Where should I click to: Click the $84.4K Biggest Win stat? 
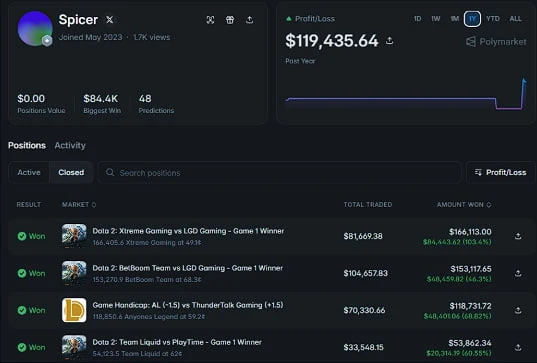click(x=102, y=104)
